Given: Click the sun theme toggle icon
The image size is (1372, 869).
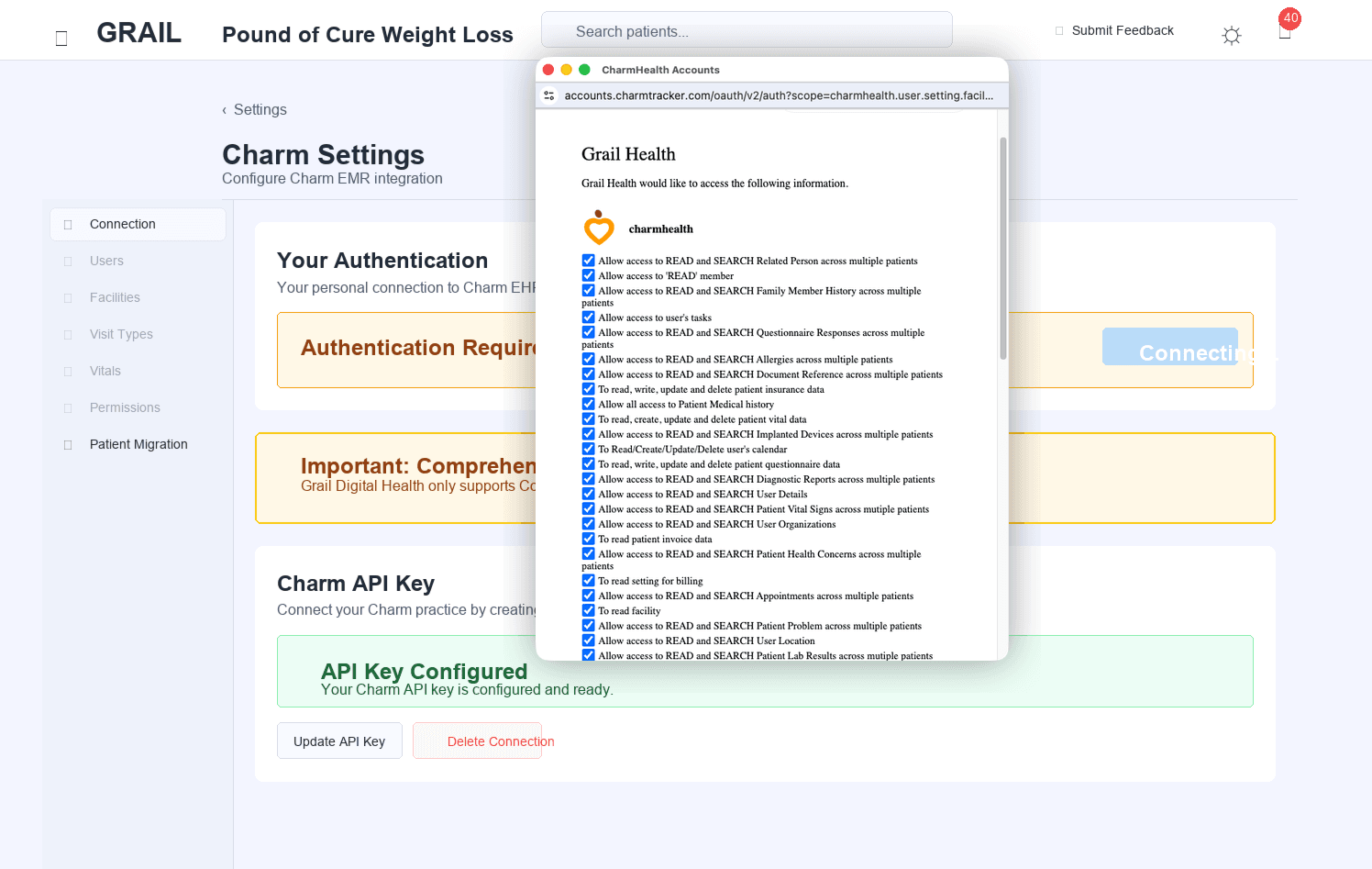Looking at the screenshot, I should [1232, 35].
